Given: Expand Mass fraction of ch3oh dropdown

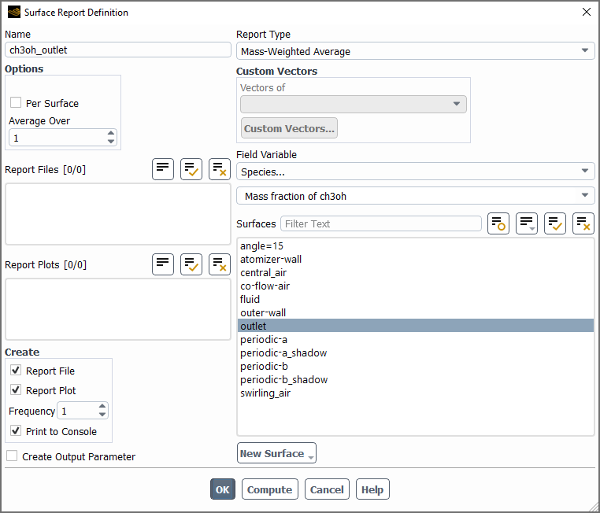Looking at the screenshot, I should pos(415,196).
